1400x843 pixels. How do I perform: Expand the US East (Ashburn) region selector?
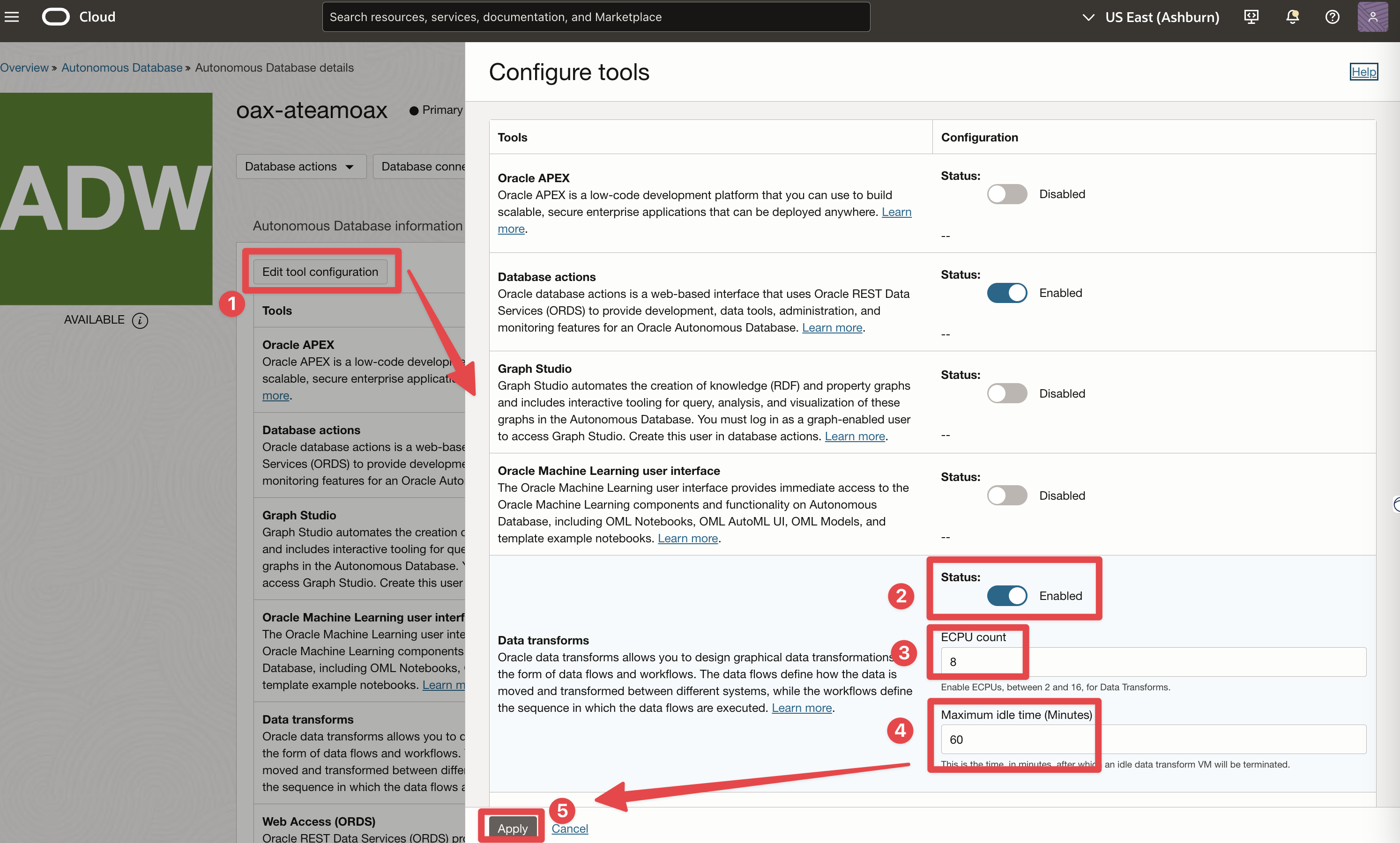pyautogui.click(x=1151, y=17)
